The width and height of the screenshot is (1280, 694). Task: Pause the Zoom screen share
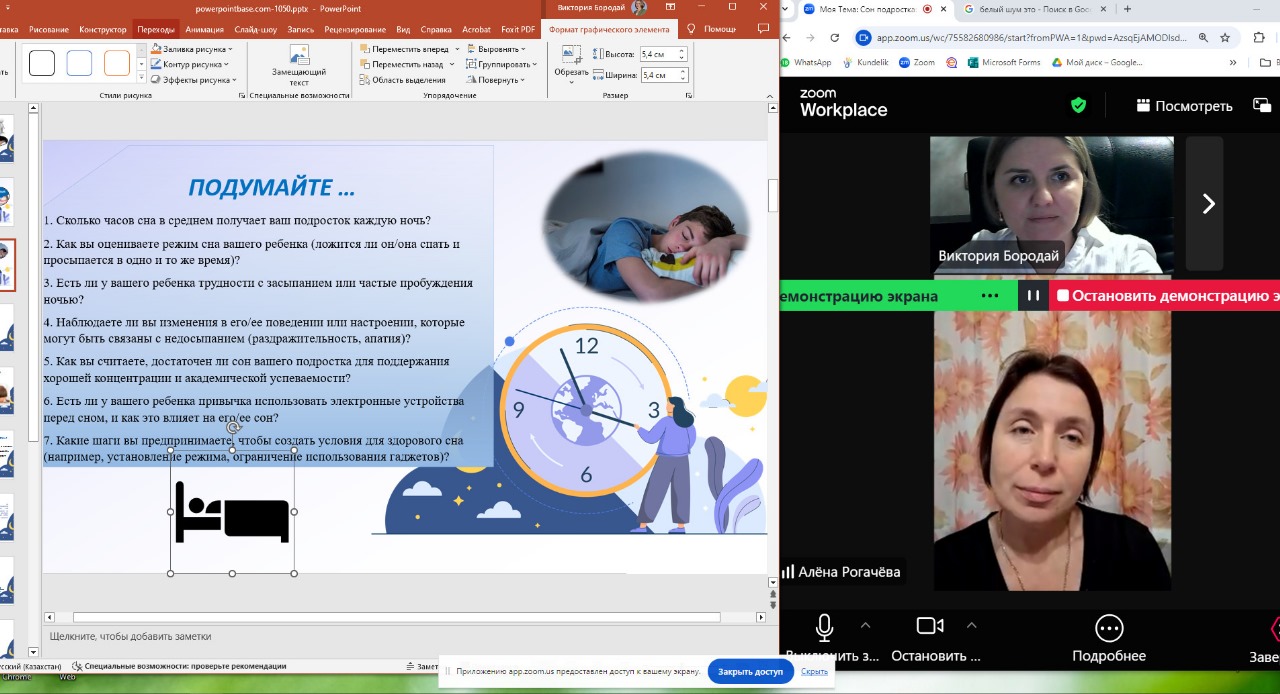[x=1033, y=296]
